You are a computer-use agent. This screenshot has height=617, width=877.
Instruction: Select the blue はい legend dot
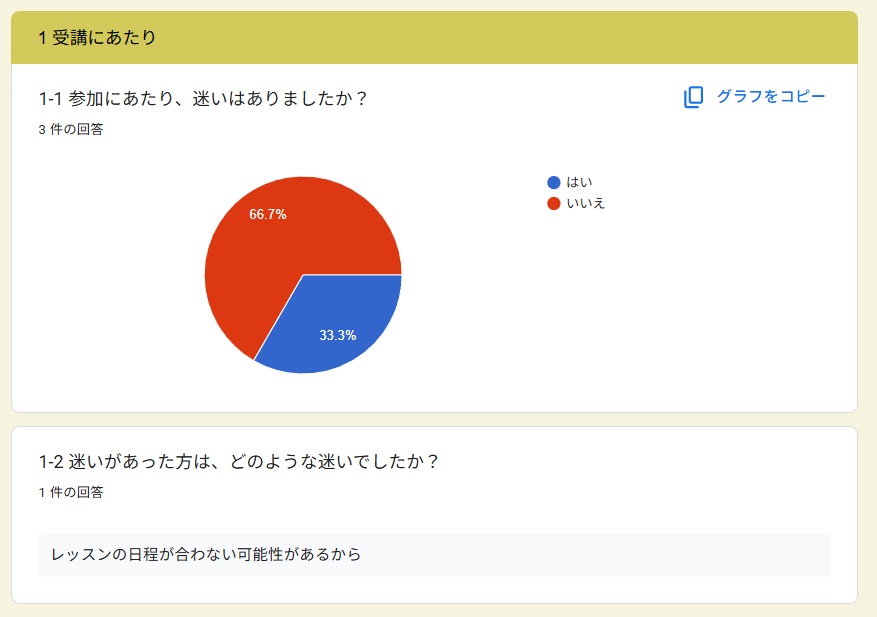click(x=554, y=182)
